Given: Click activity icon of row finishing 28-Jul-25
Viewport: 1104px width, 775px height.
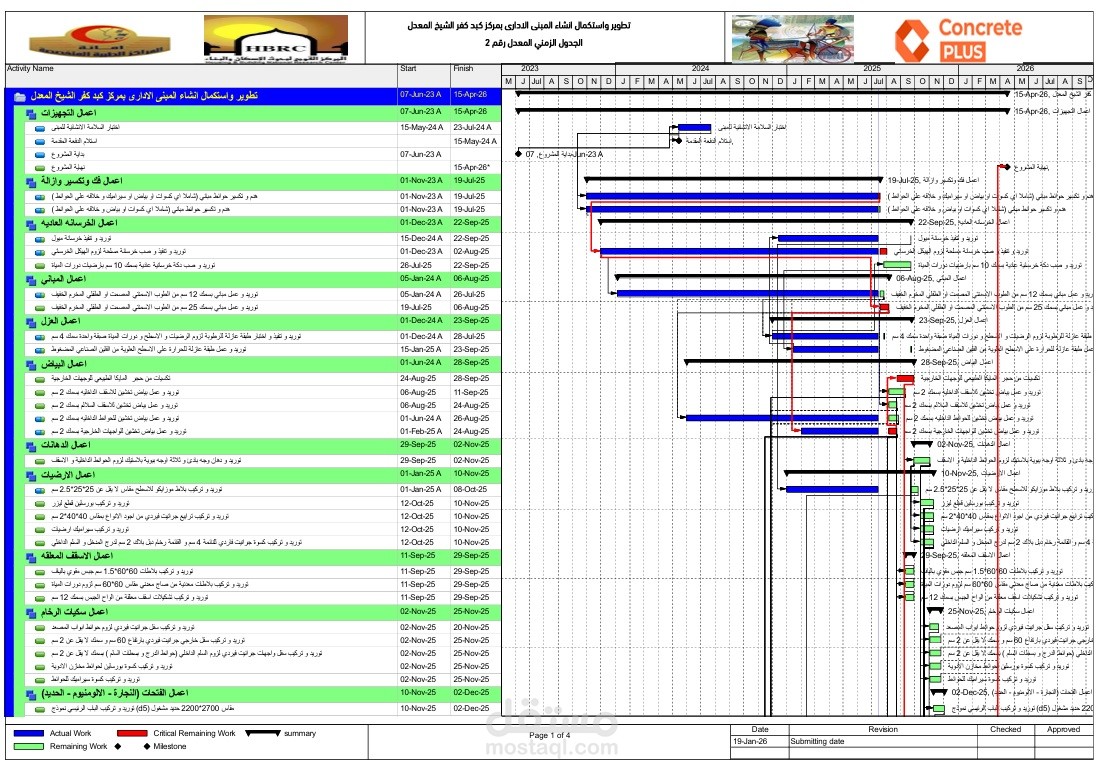Looking at the screenshot, I should pos(40,337).
